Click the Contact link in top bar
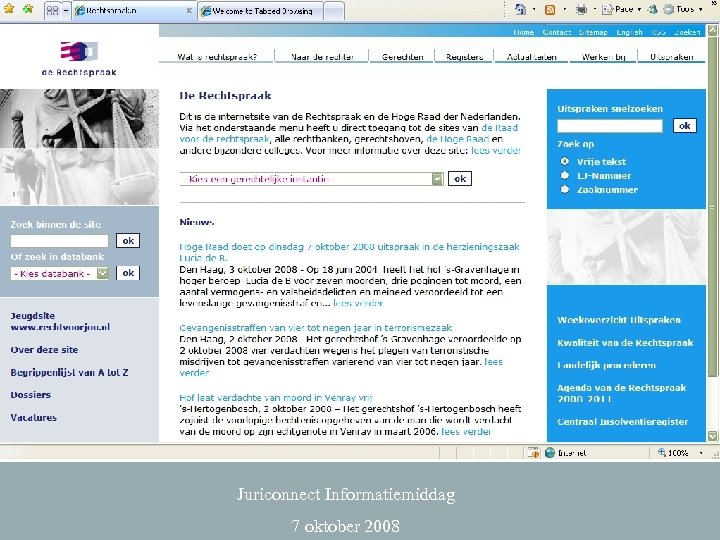 [x=557, y=32]
